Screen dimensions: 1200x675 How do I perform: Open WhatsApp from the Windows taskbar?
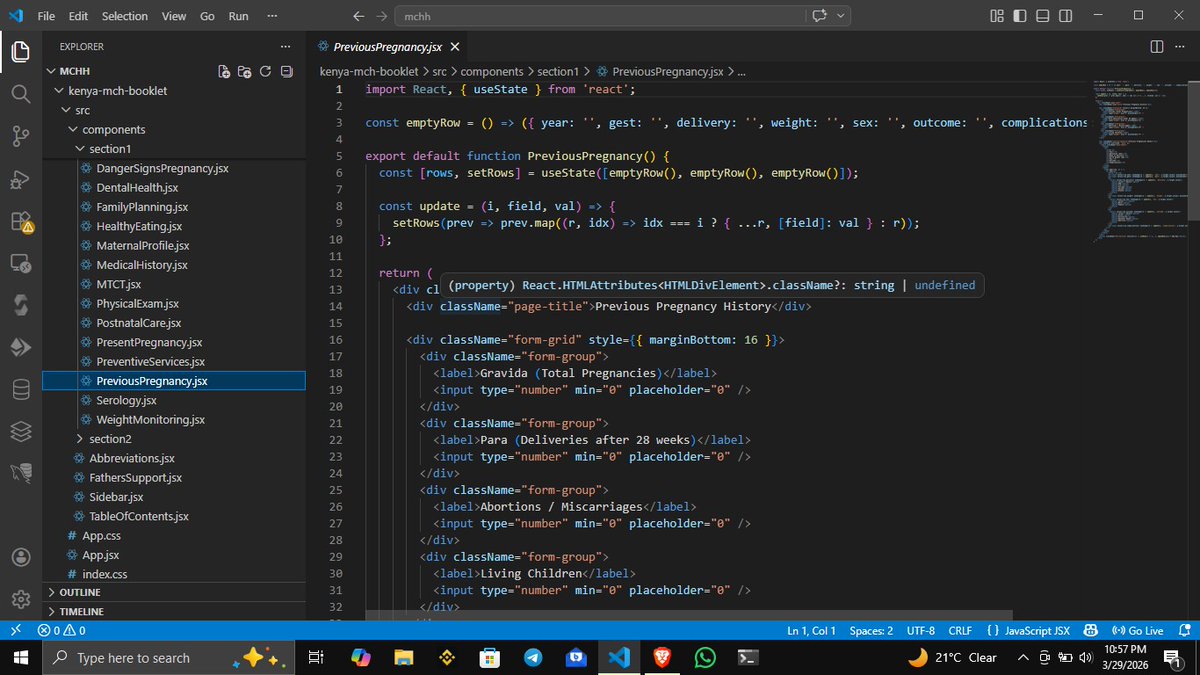coord(705,657)
